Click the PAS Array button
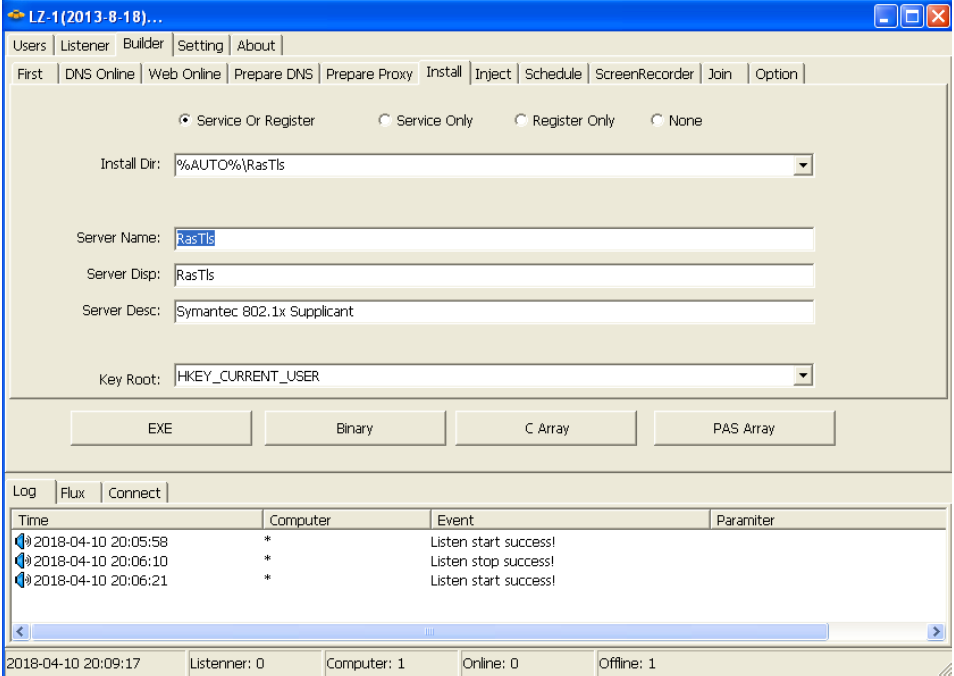The height and width of the screenshot is (676, 954). click(x=744, y=428)
